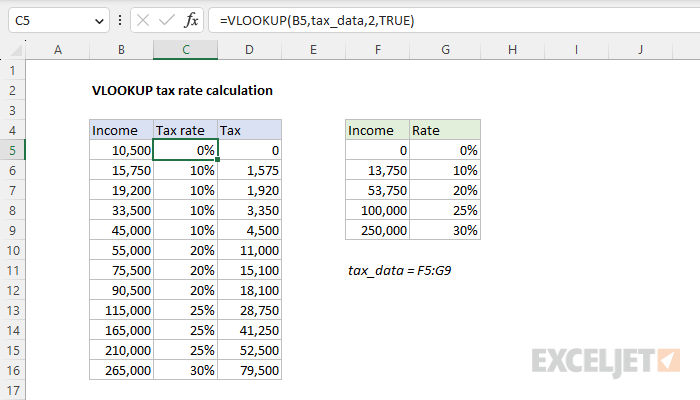Click the formula bar options dots
Screen dimensions: 700x400
pyautogui.click(x=120, y=21)
